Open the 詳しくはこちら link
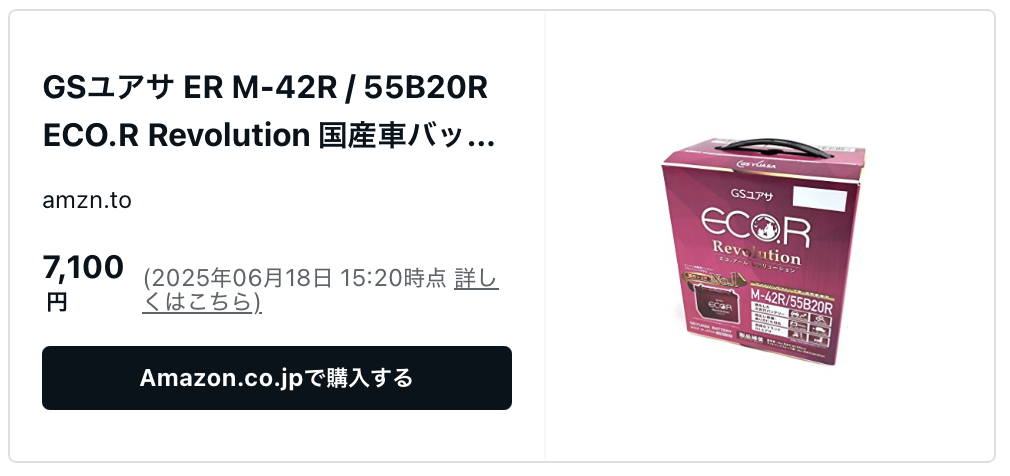The image size is (1010, 476). [320, 290]
